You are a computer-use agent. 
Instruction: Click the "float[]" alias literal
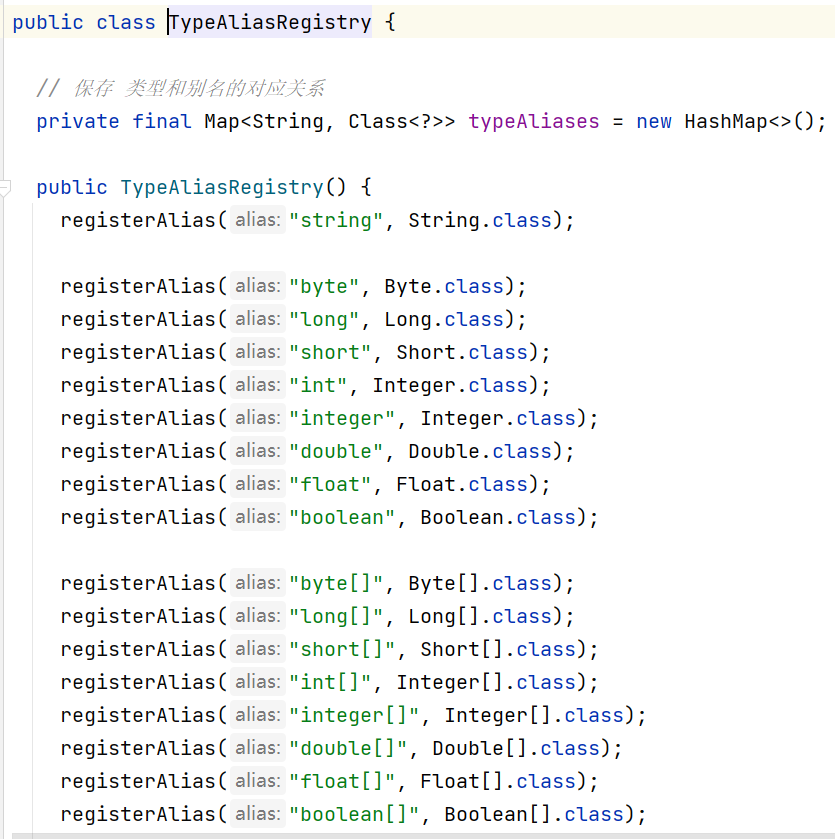[342, 782]
